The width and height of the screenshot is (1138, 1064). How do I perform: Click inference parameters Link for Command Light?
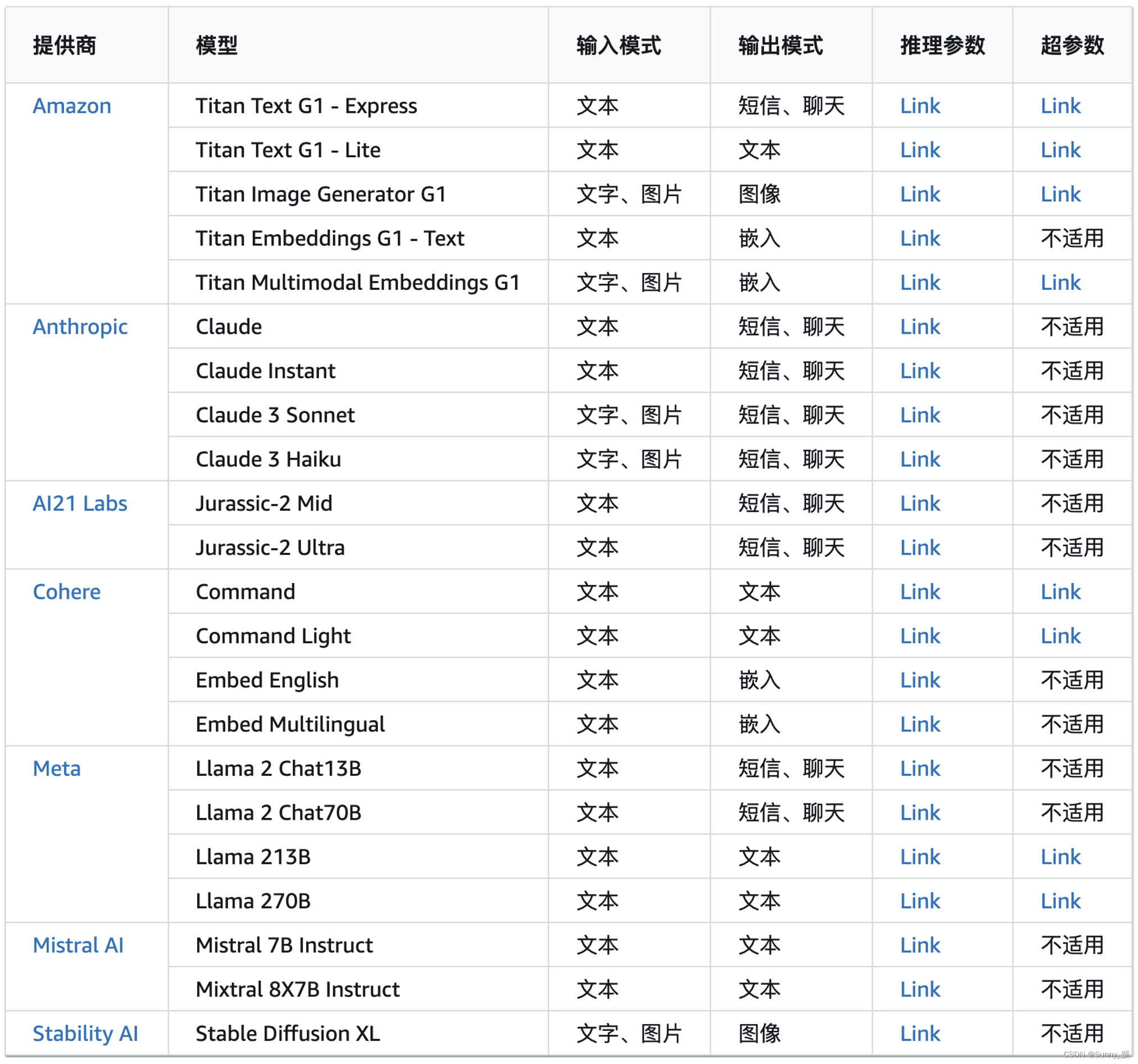(x=920, y=636)
